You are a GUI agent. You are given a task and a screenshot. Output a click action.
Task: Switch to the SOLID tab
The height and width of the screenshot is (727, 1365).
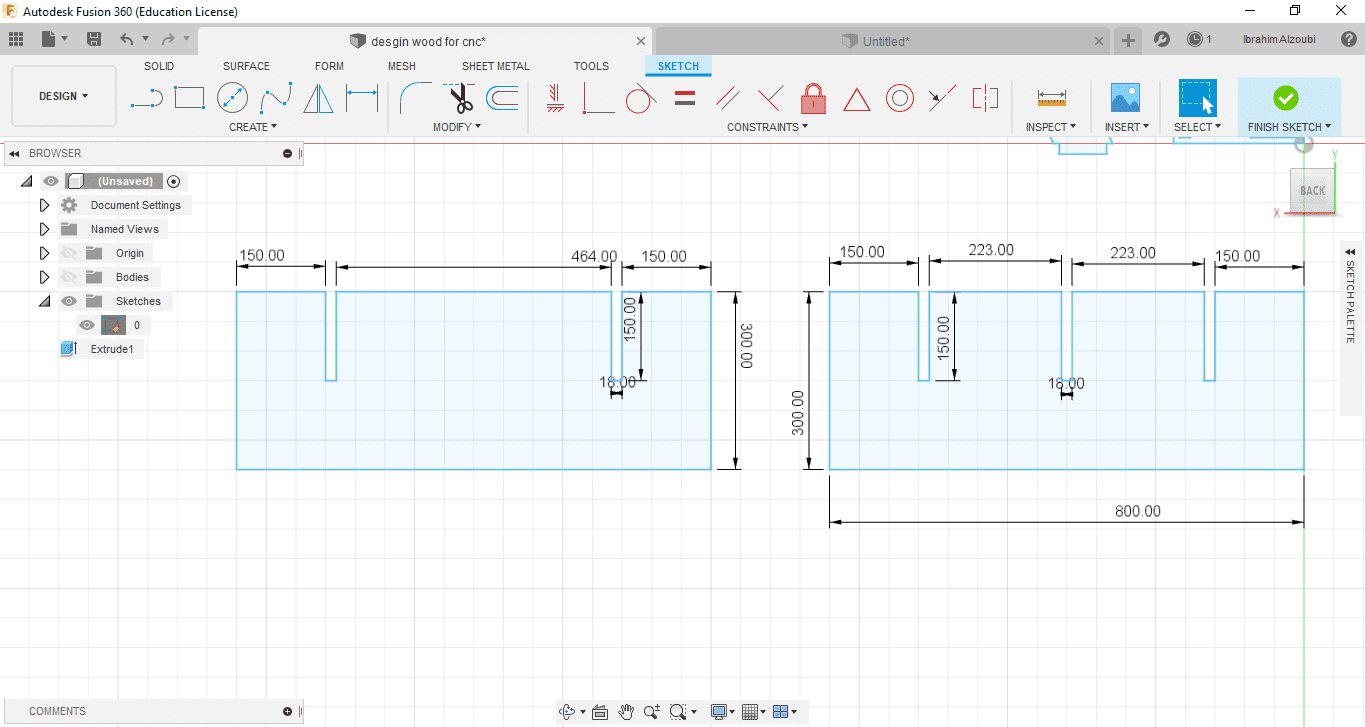(159, 66)
